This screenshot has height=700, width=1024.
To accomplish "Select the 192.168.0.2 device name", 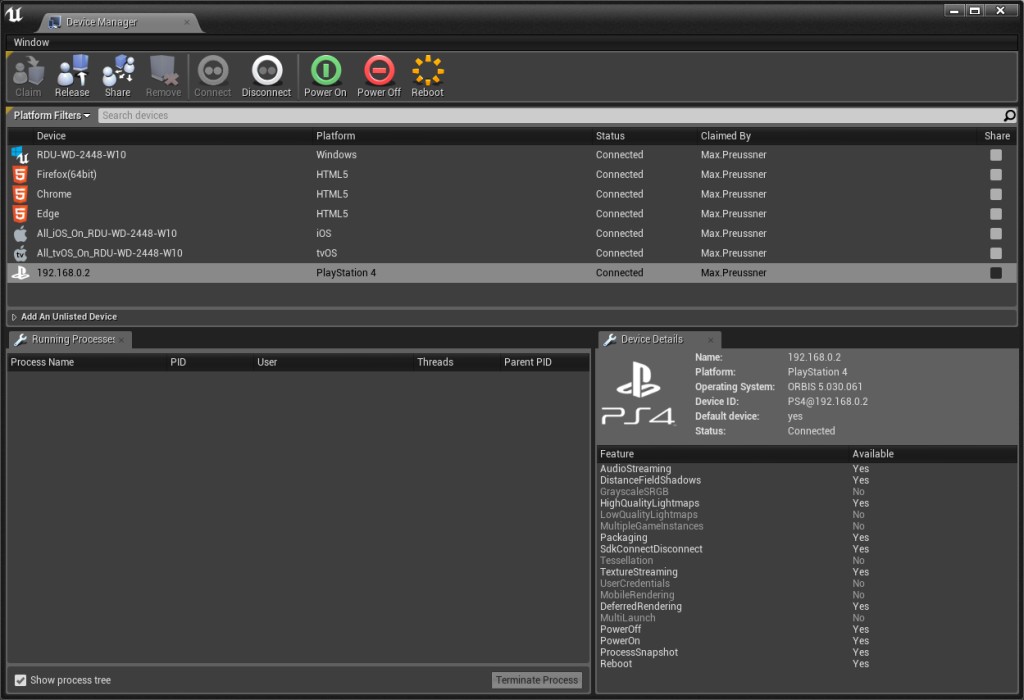I will click(63, 273).
